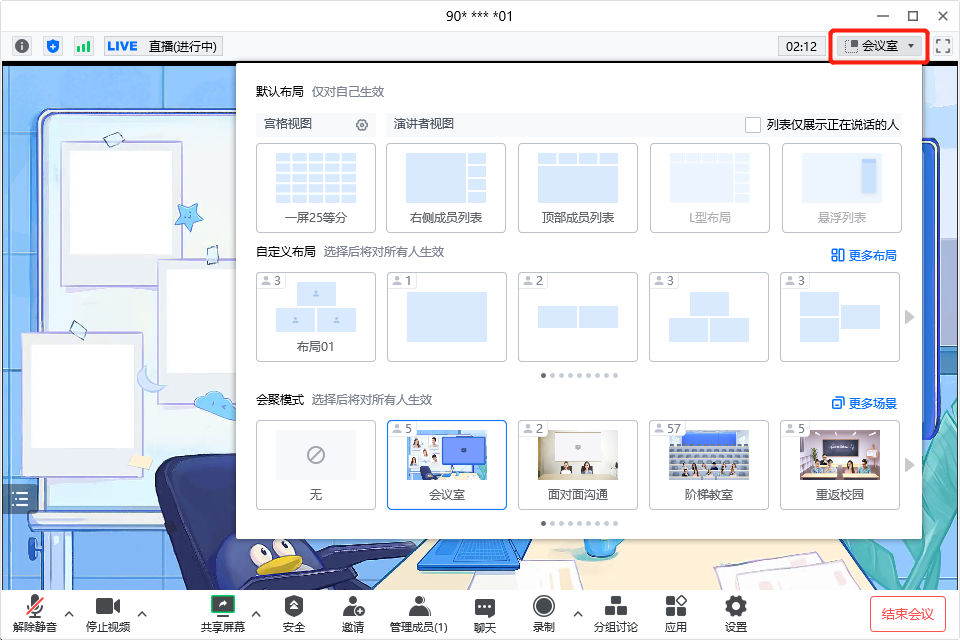960x640 pixels.
Task: Click the 02:12 meeting timer
Action: pos(801,47)
